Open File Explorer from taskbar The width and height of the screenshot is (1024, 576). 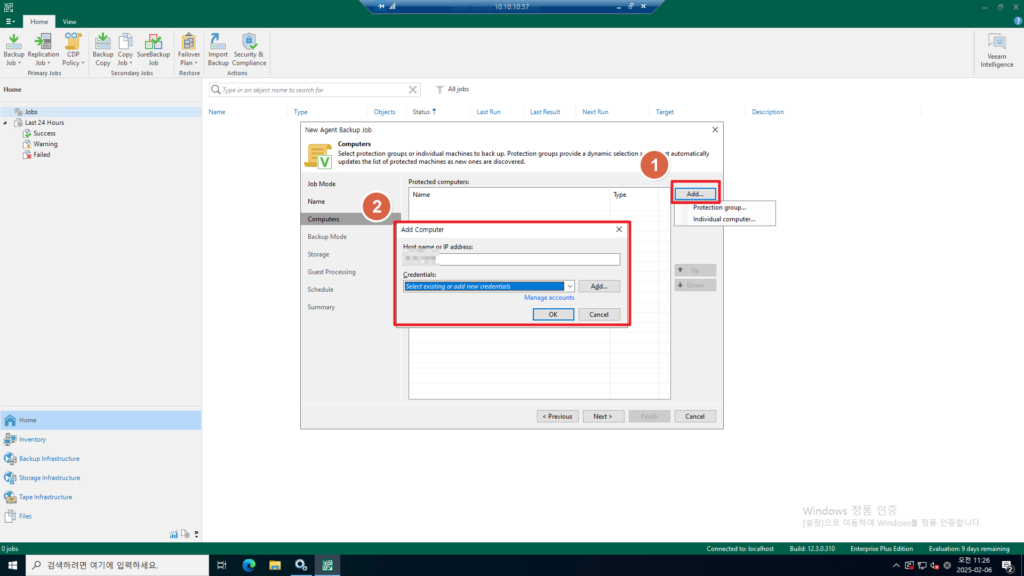pos(275,565)
